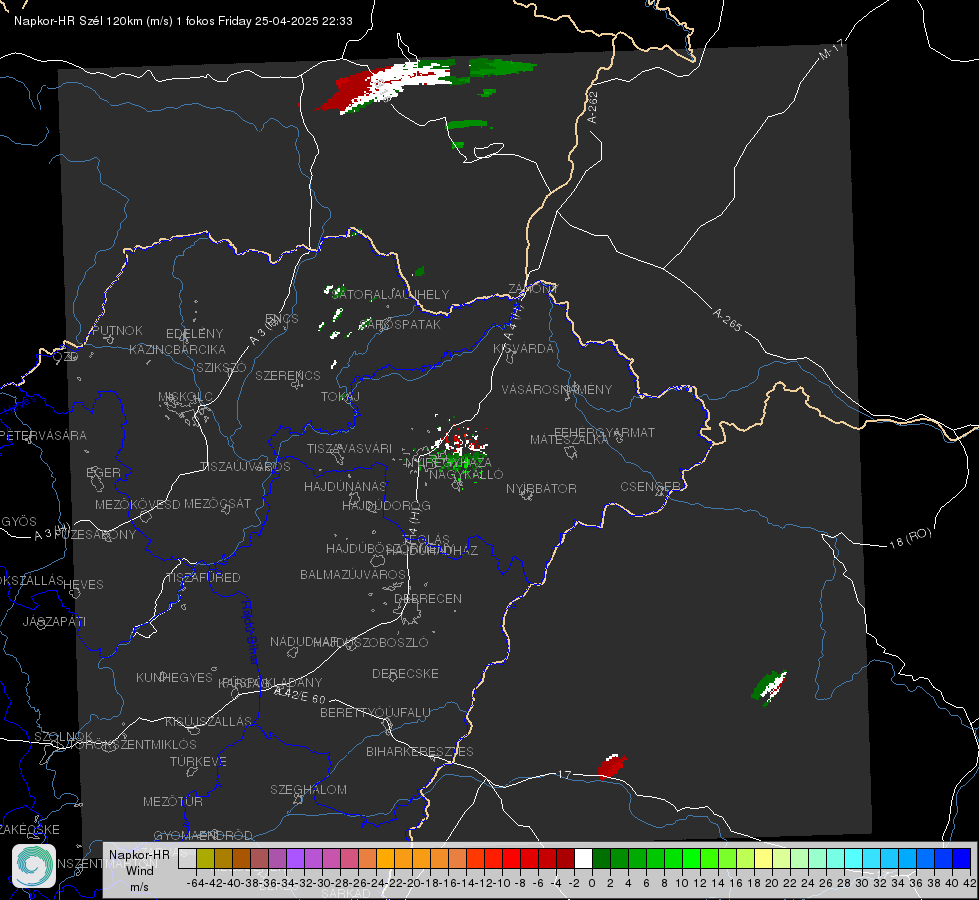Click the TISZAFÜRED city label
The image size is (979, 900).
coord(203,578)
